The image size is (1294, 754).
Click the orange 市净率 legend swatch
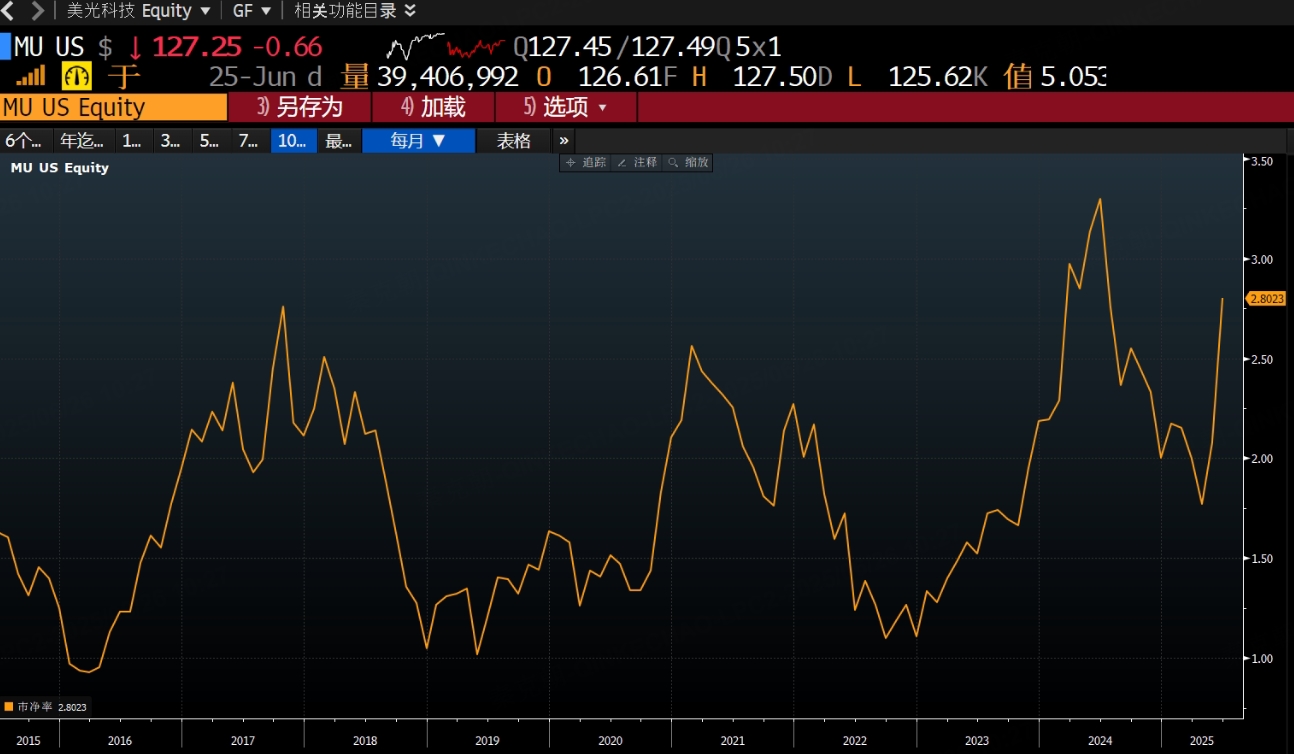[x=8, y=707]
